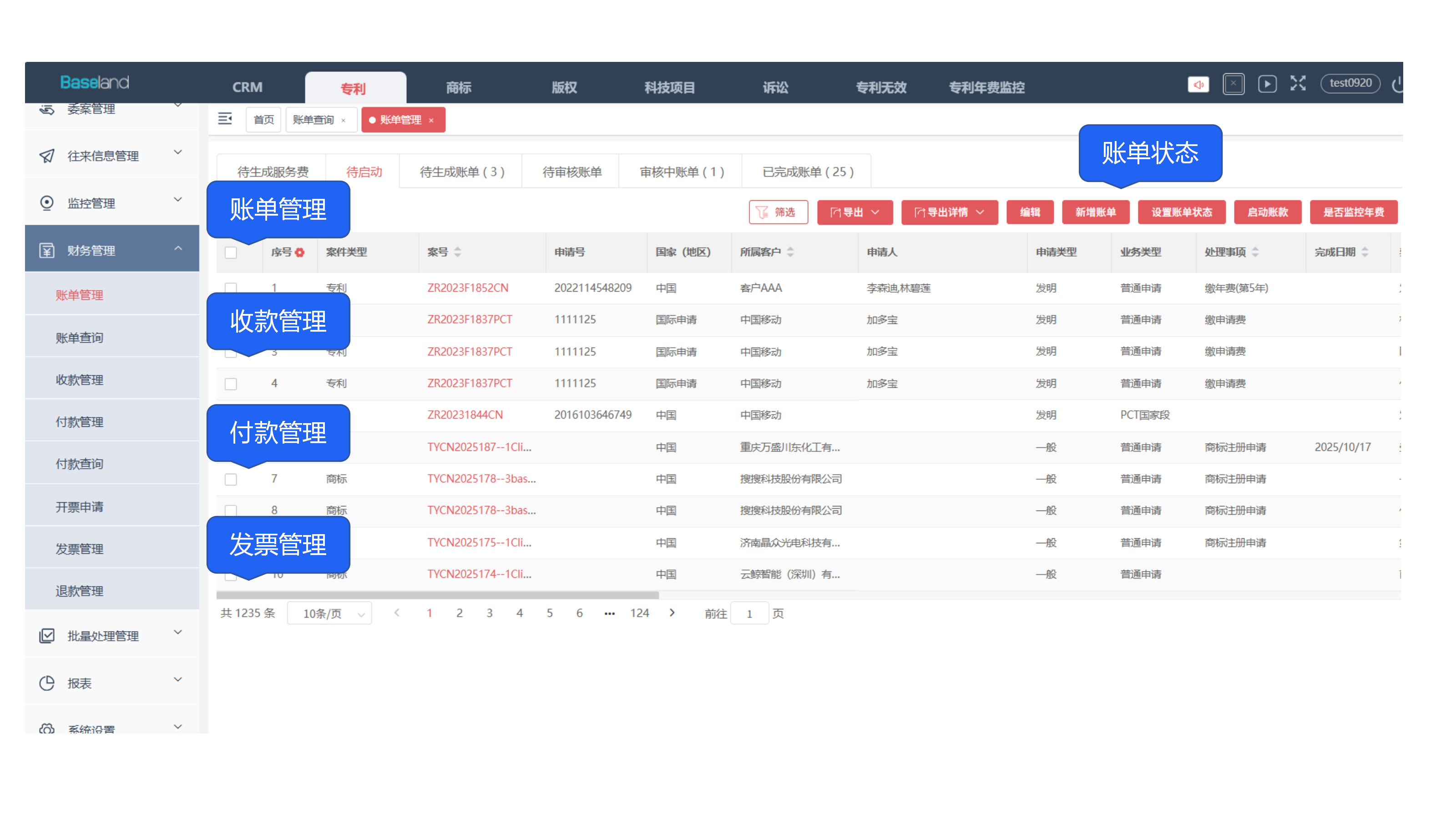Click the 前往 page number input field
This screenshot has width=1456, height=819.
point(749,614)
